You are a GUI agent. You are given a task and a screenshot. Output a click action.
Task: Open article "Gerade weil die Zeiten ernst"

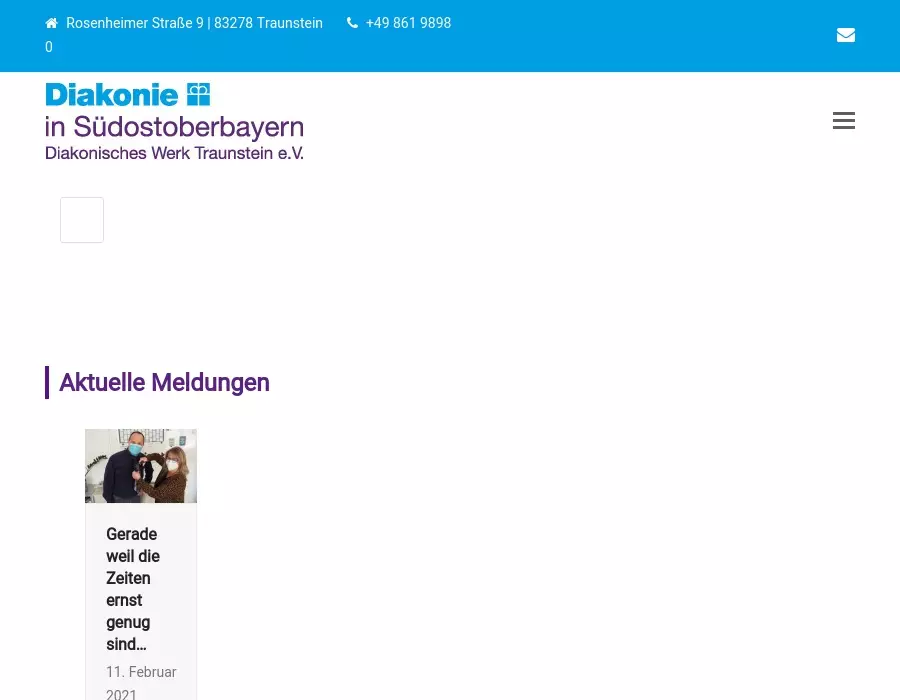pos(133,567)
